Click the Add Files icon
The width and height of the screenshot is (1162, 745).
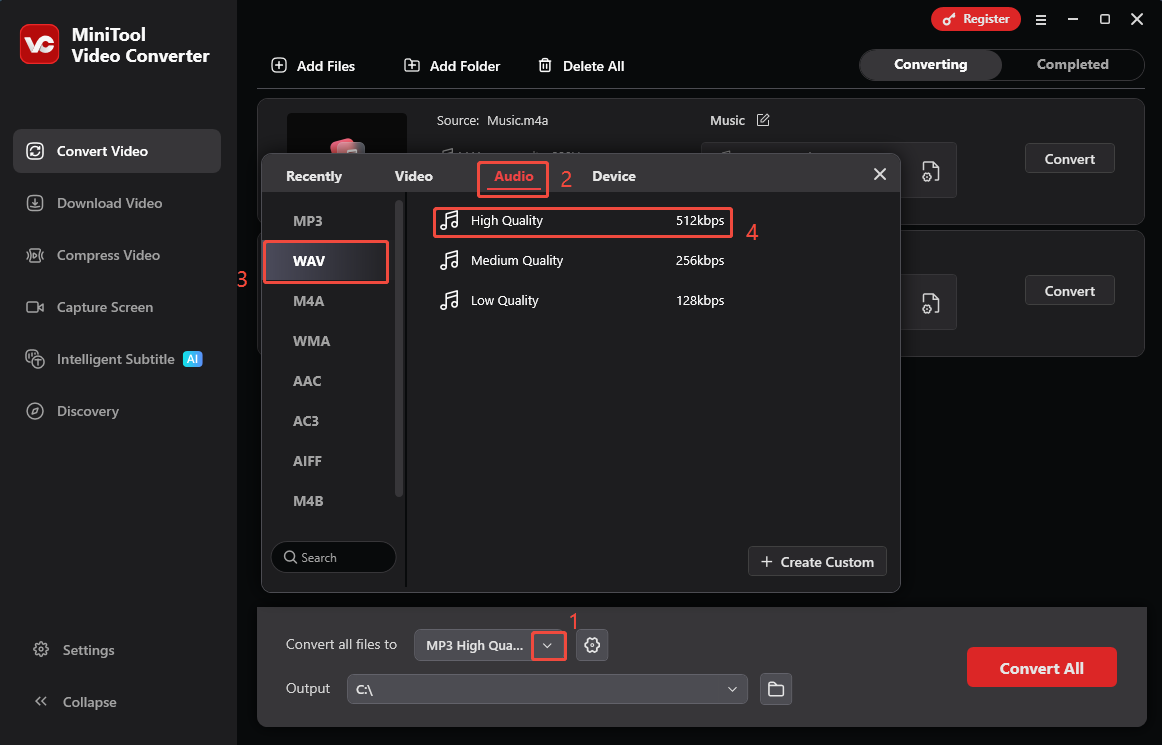[x=279, y=65]
